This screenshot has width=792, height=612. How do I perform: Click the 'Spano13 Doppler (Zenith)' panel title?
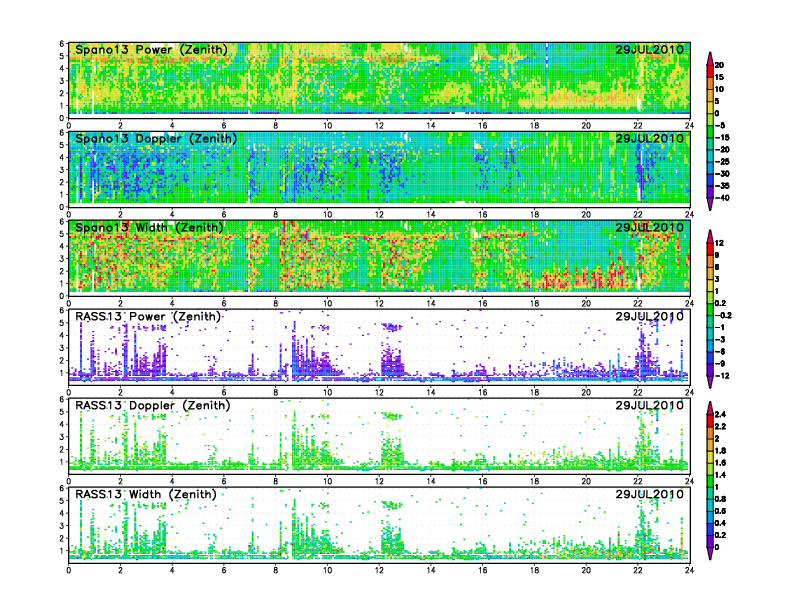(x=156, y=139)
